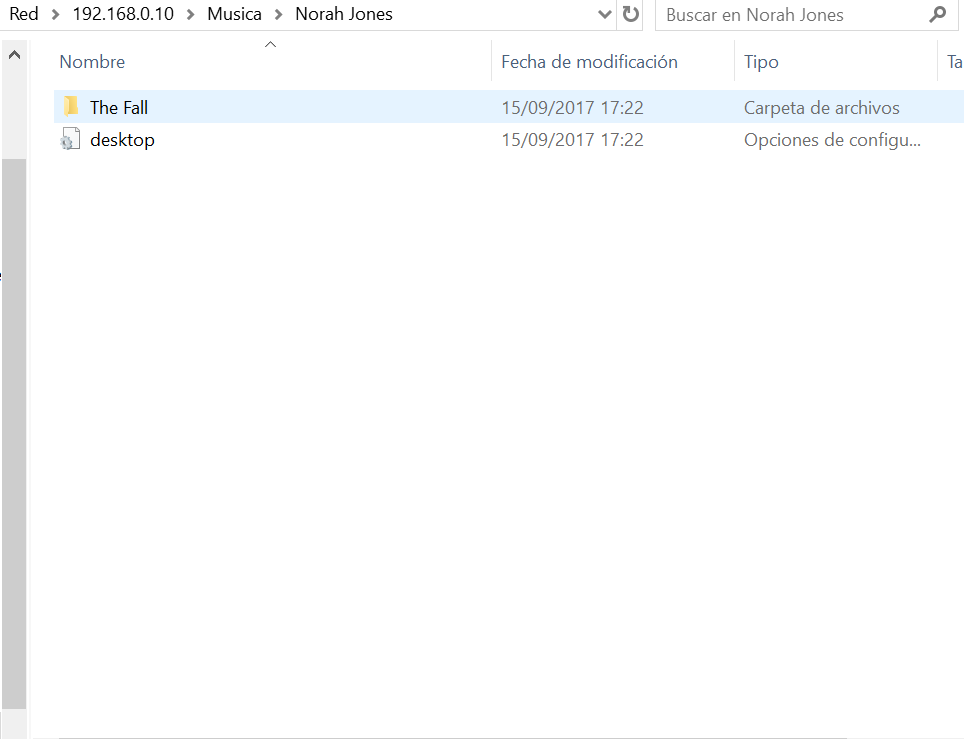Image resolution: width=964 pixels, height=739 pixels.
Task: Select the desktop file name
Action: point(122,140)
